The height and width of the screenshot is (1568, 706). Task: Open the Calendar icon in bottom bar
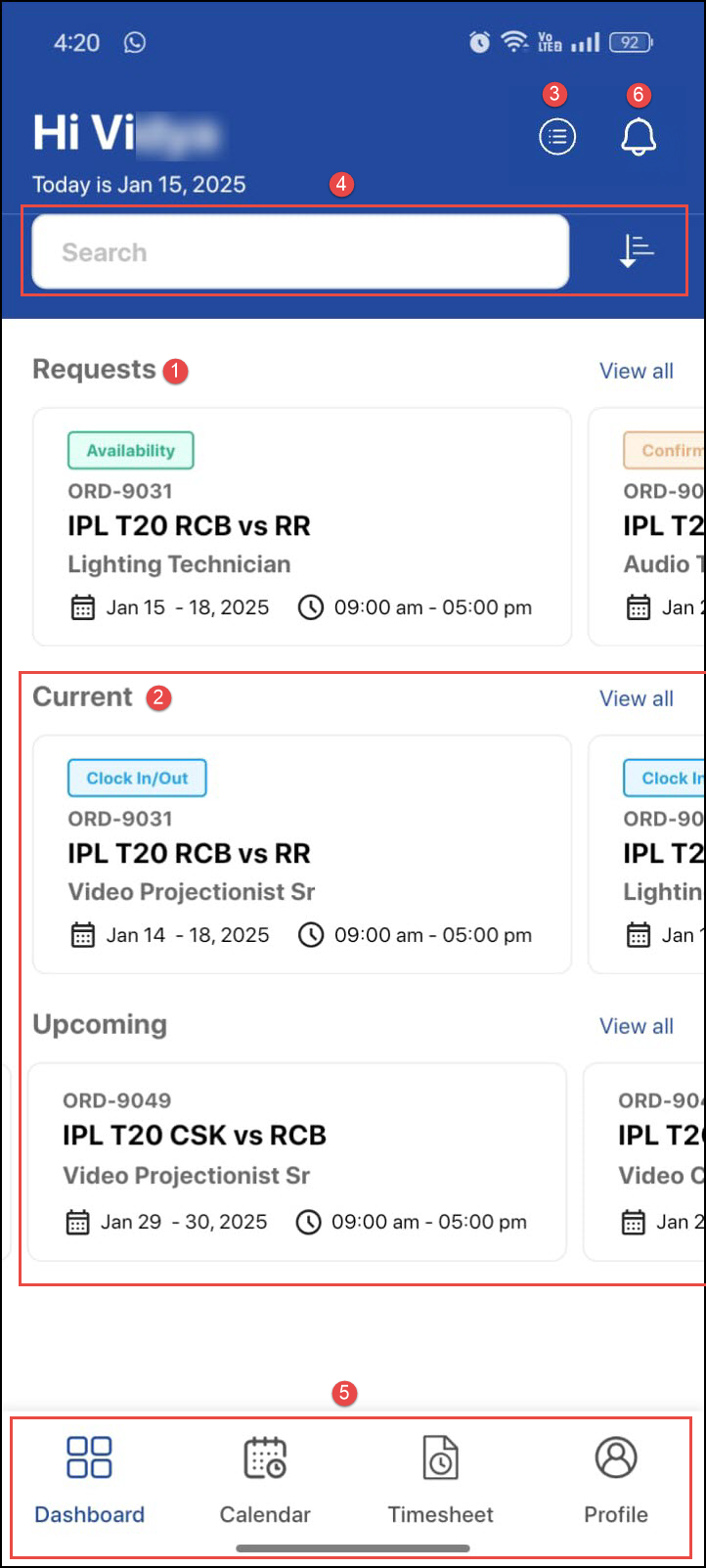(264, 1456)
